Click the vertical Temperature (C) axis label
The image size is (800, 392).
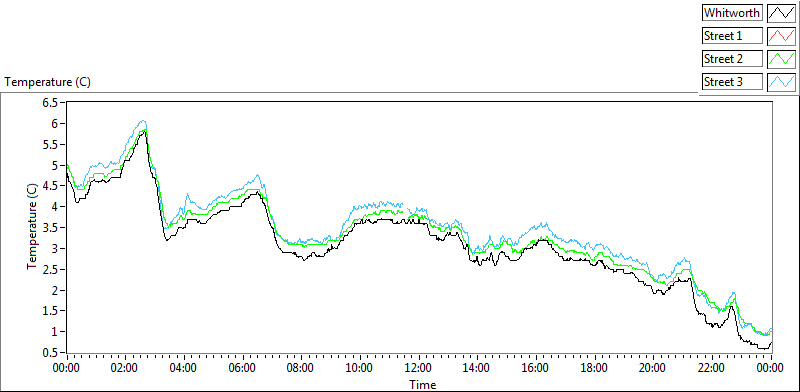pos(32,227)
